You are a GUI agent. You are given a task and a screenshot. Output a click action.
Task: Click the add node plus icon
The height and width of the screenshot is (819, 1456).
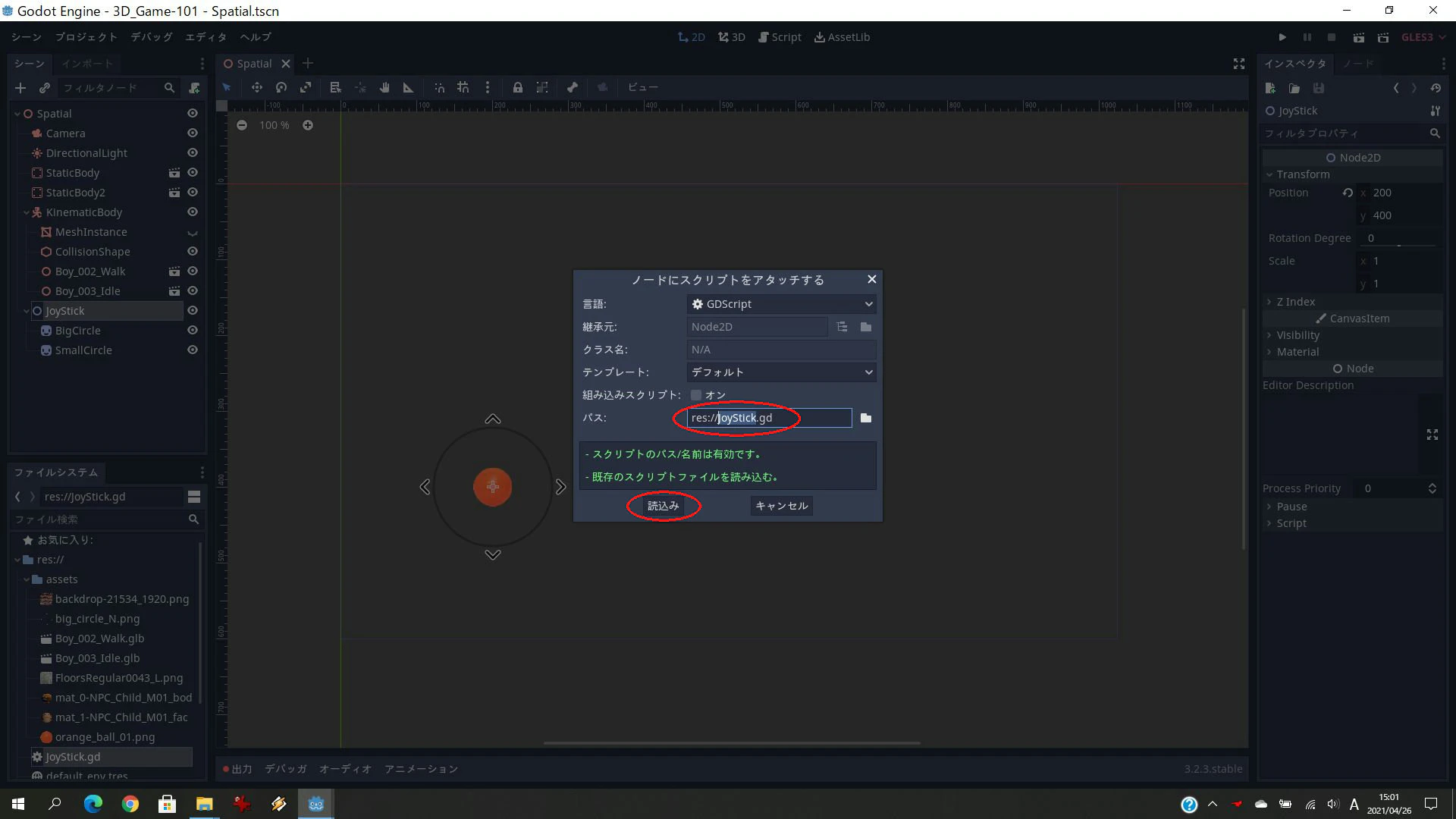click(x=20, y=88)
